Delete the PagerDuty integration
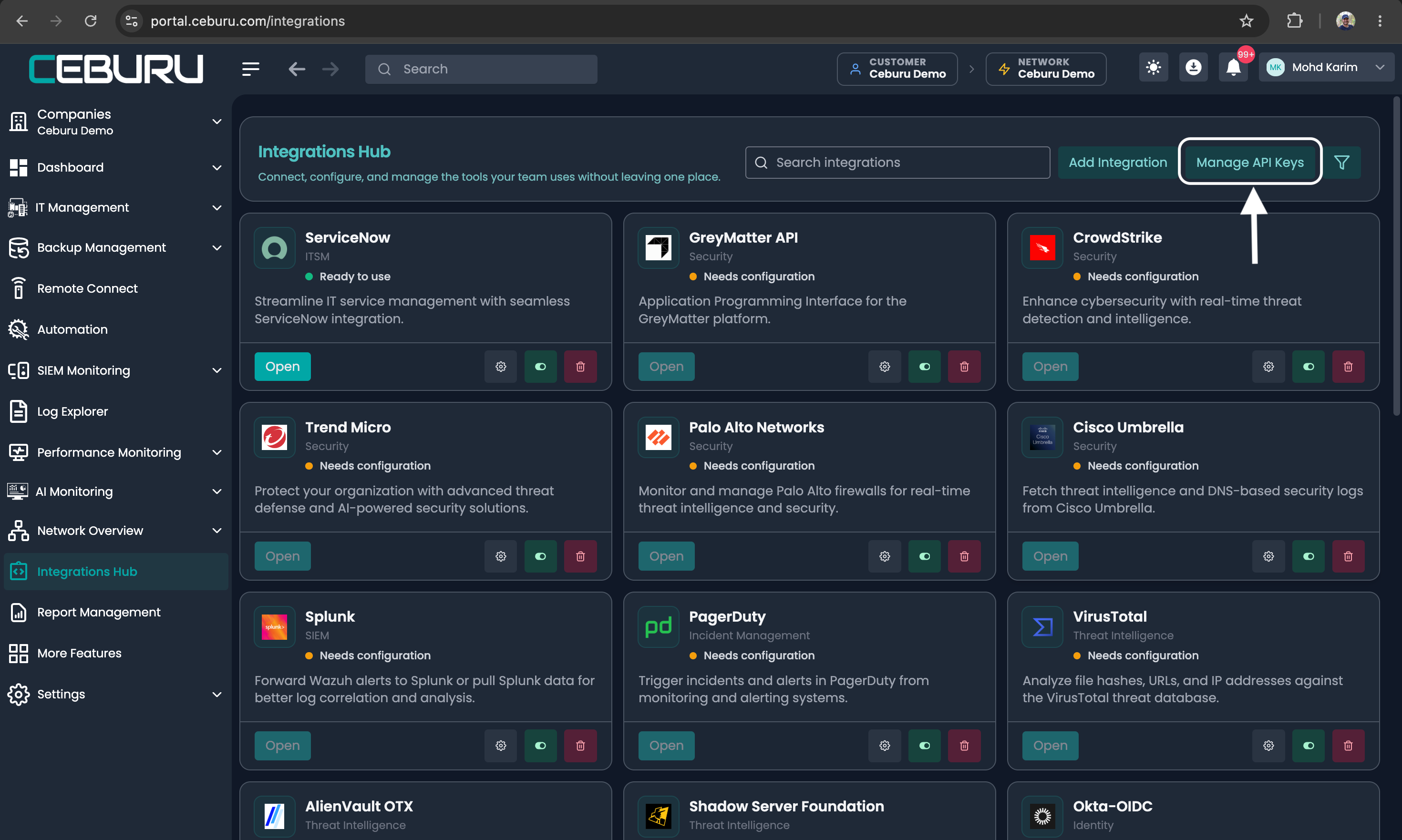1402x840 pixels. tap(964, 746)
